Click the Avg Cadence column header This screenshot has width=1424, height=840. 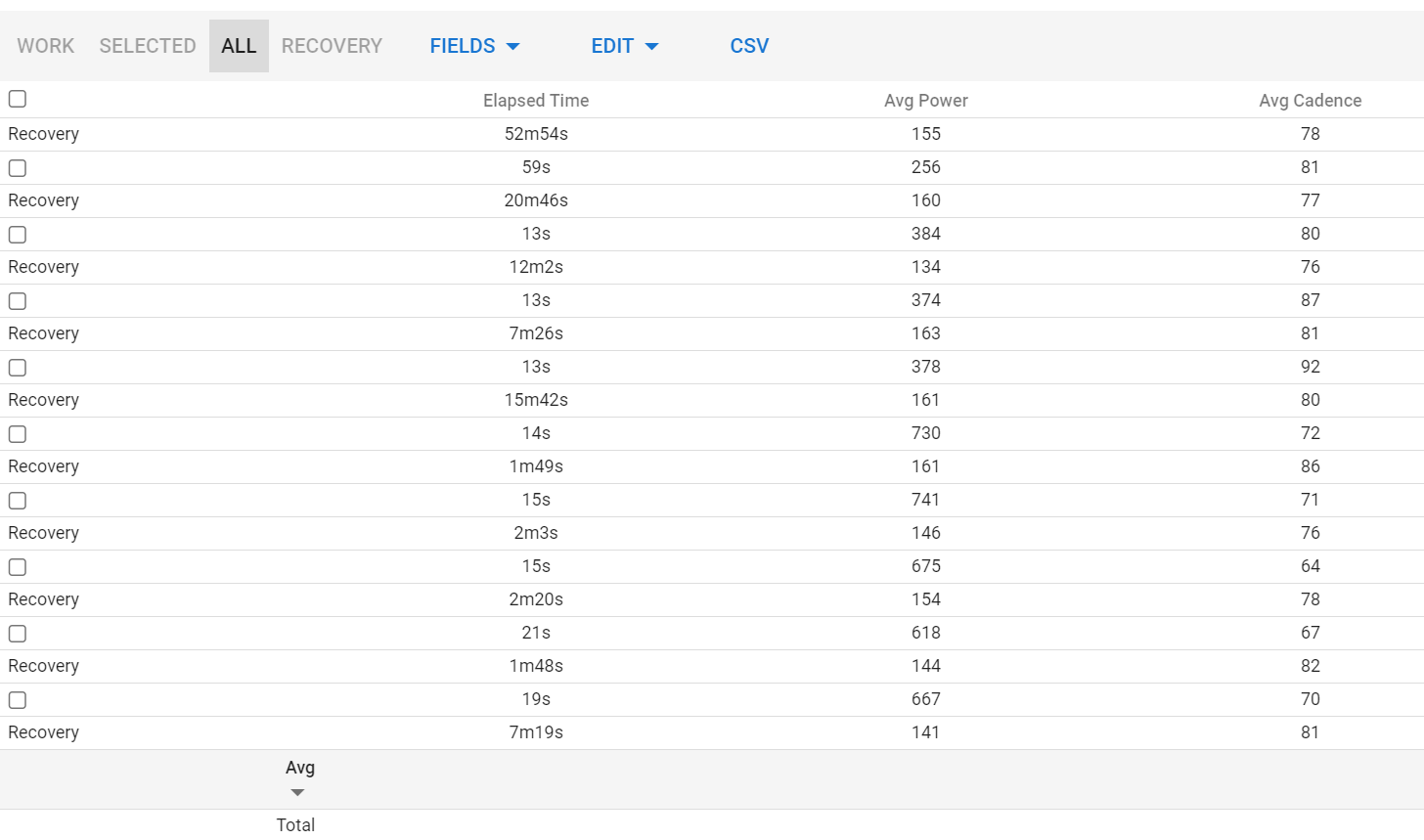1310,101
